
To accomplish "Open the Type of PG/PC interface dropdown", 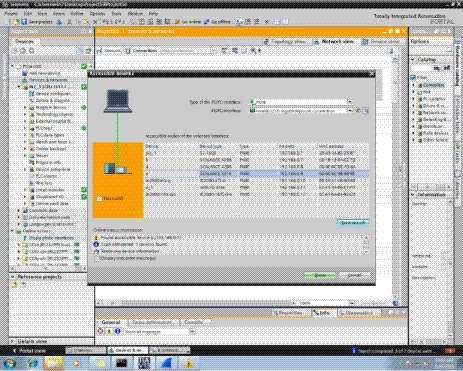I will tap(350, 102).
